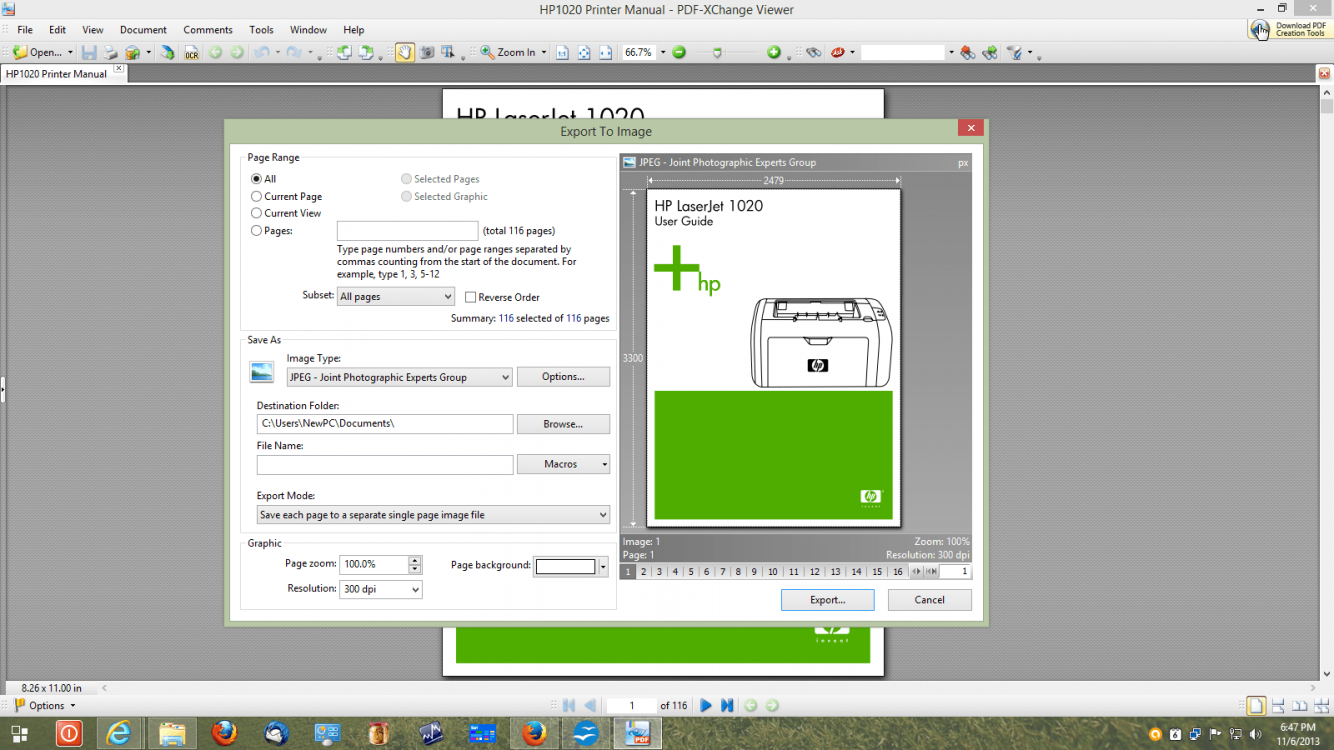Click the green zoom out minus icon
Image resolution: width=1334 pixels, height=750 pixels.
coord(679,52)
